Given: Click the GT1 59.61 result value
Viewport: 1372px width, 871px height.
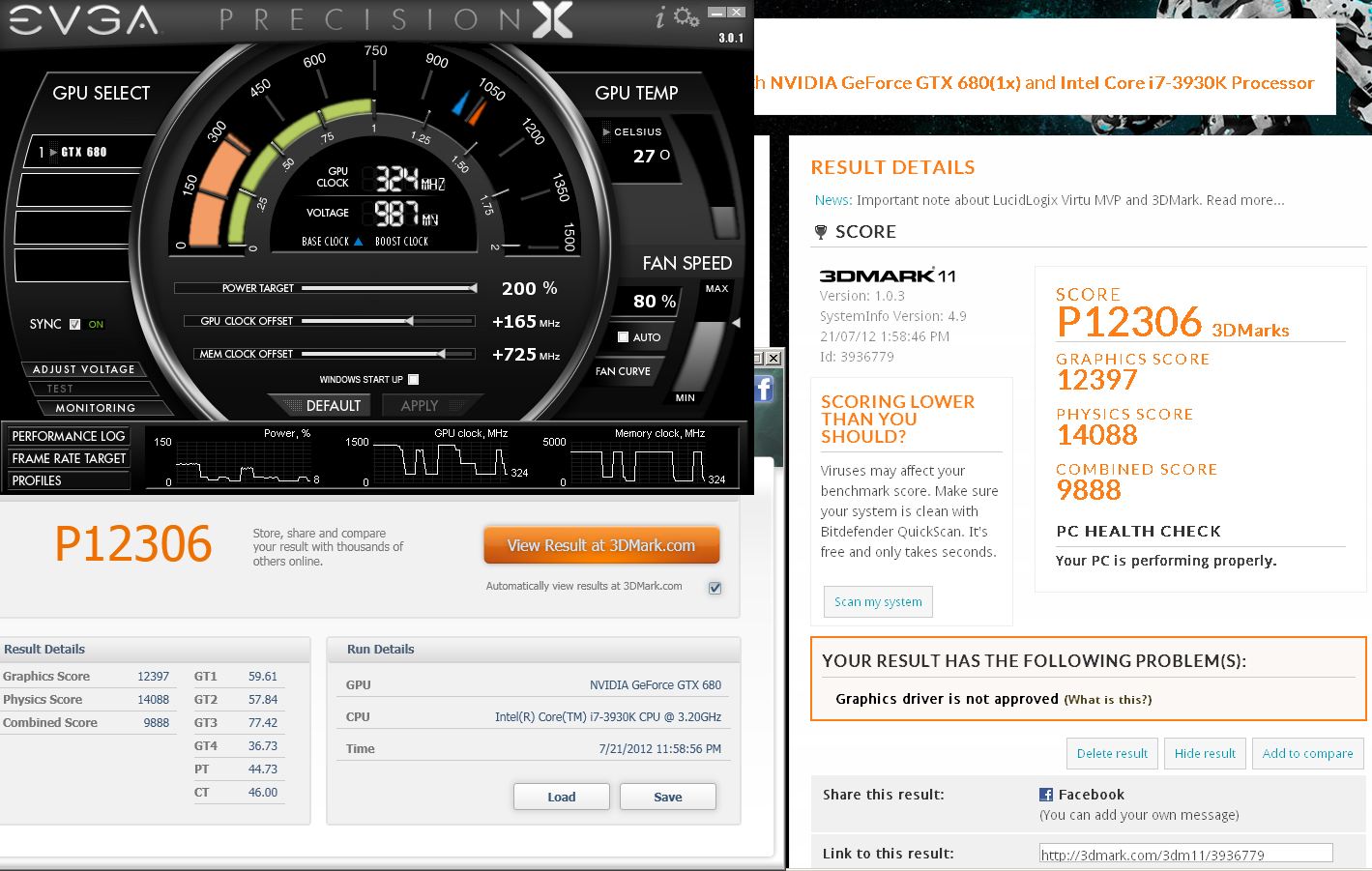Looking at the screenshot, I should click(x=262, y=677).
